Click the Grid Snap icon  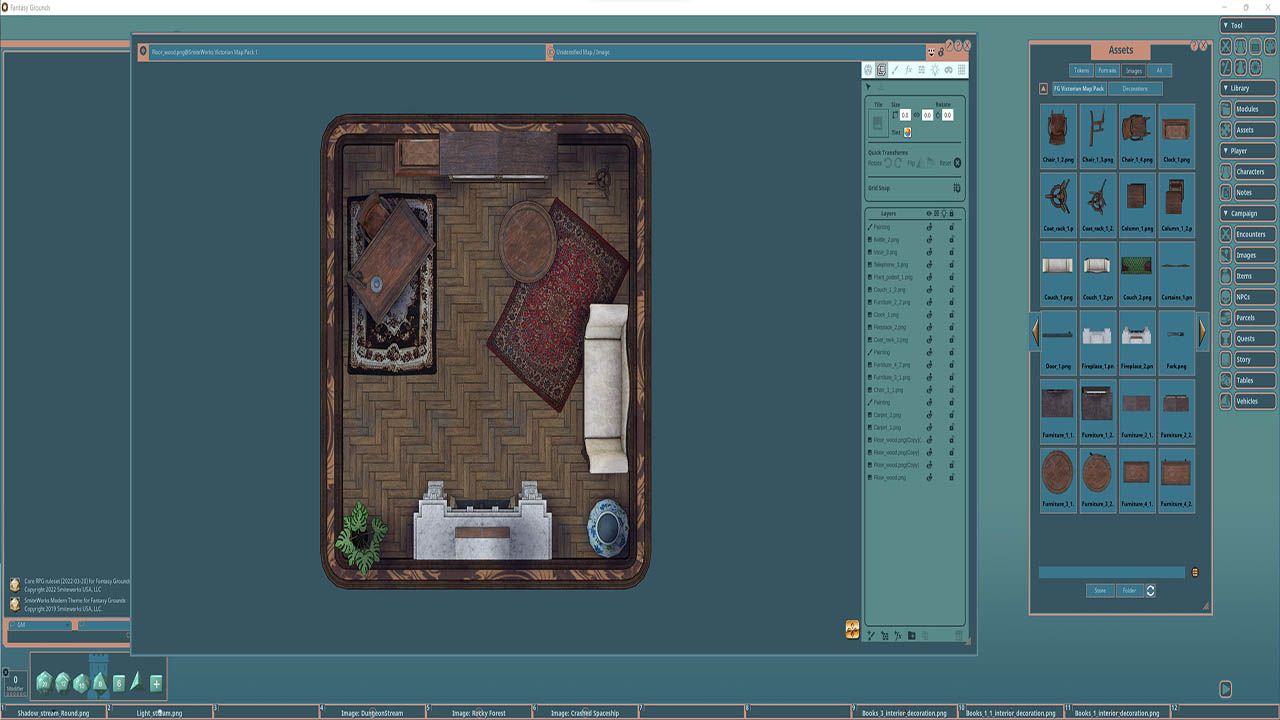pyautogui.click(x=957, y=188)
